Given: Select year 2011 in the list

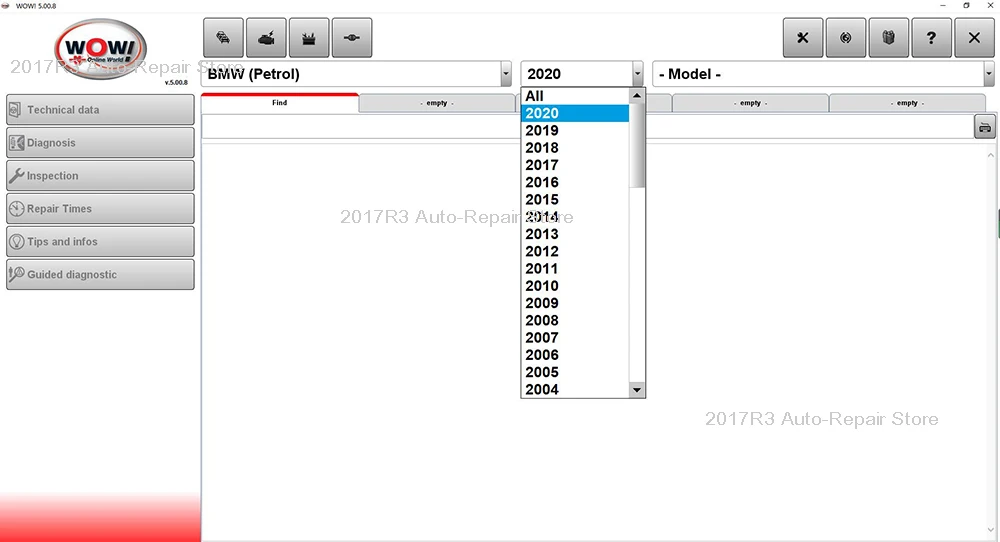Looking at the screenshot, I should [x=575, y=268].
